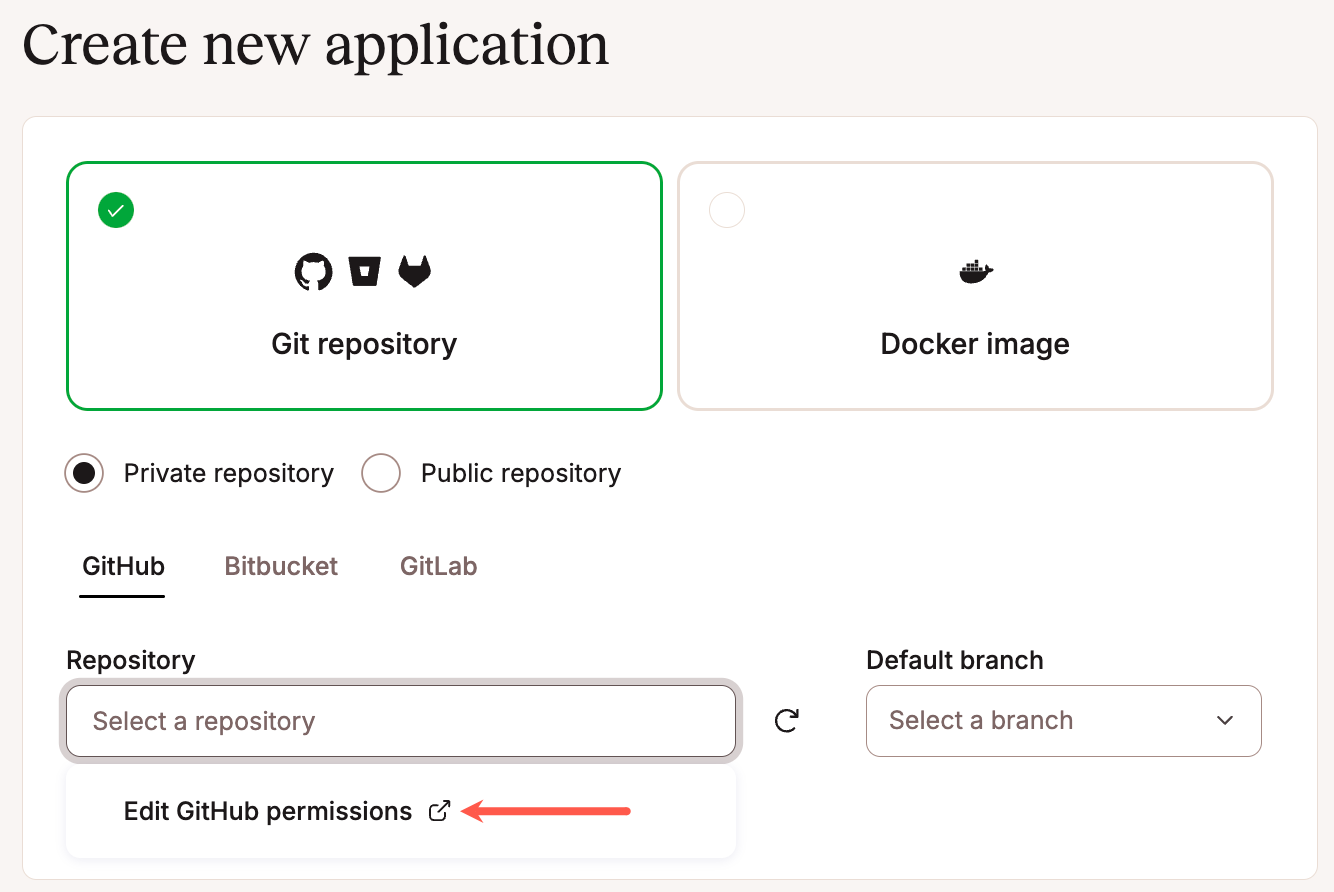Image resolution: width=1334 pixels, height=892 pixels.
Task: Click the Docker whale icon
Action: (974, 271)
